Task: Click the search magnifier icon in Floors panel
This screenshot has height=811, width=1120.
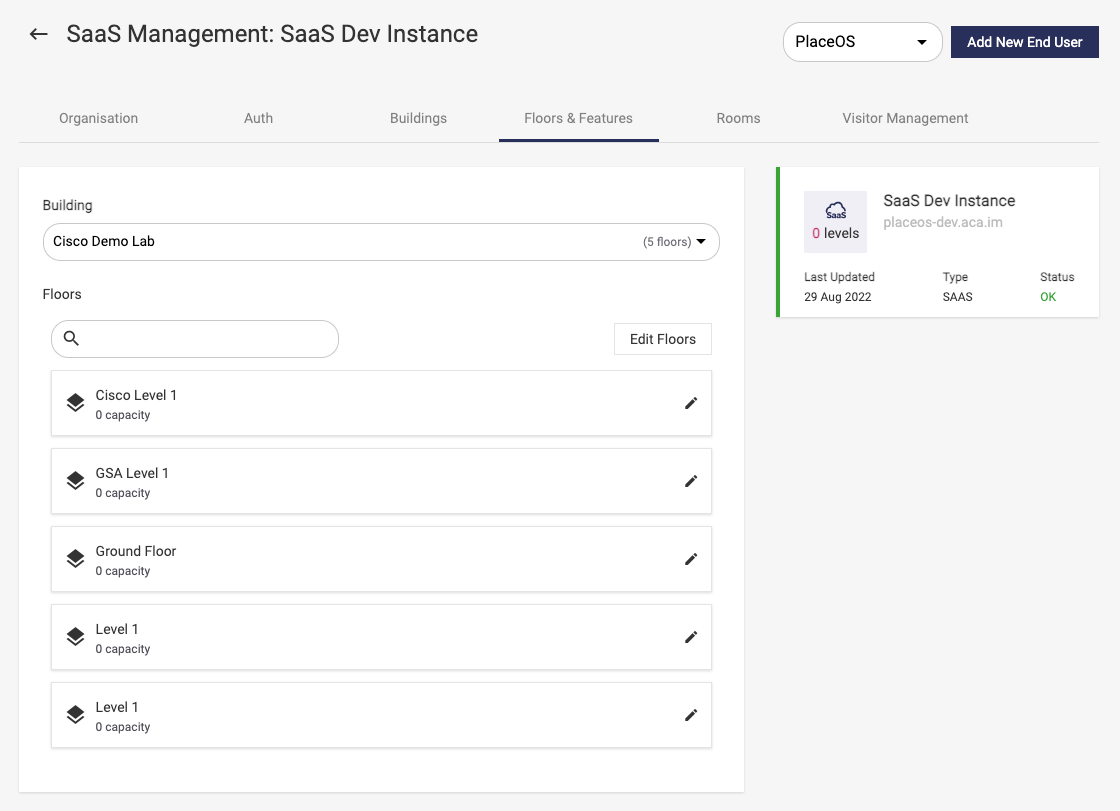Action: point(71,339)
